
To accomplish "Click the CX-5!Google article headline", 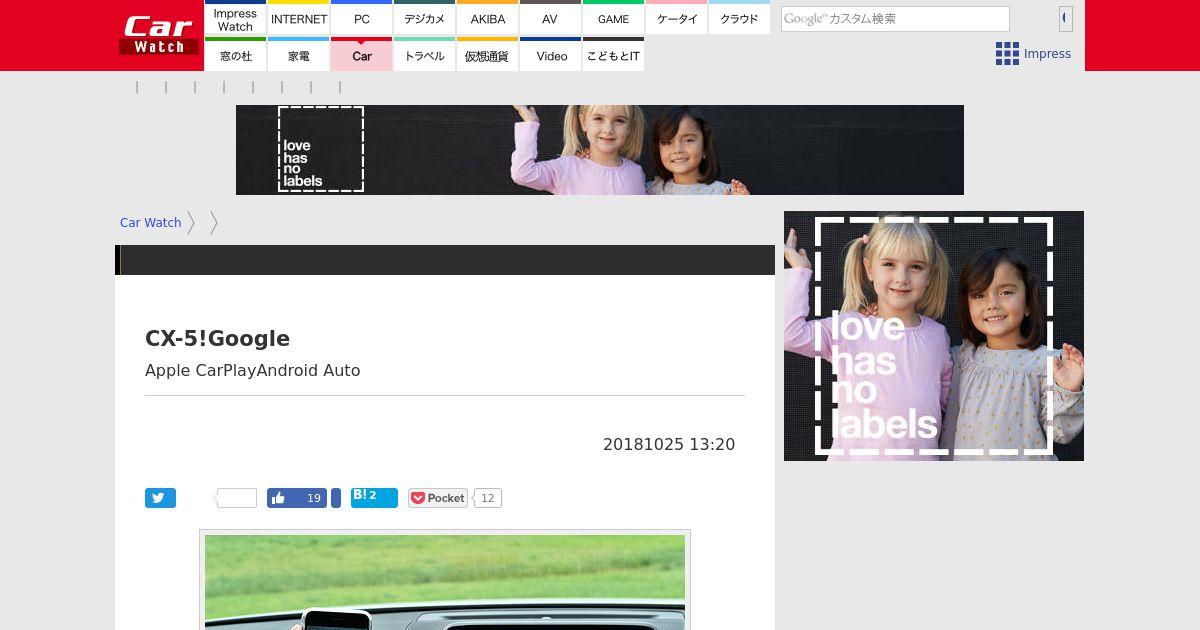I will 217,338.
